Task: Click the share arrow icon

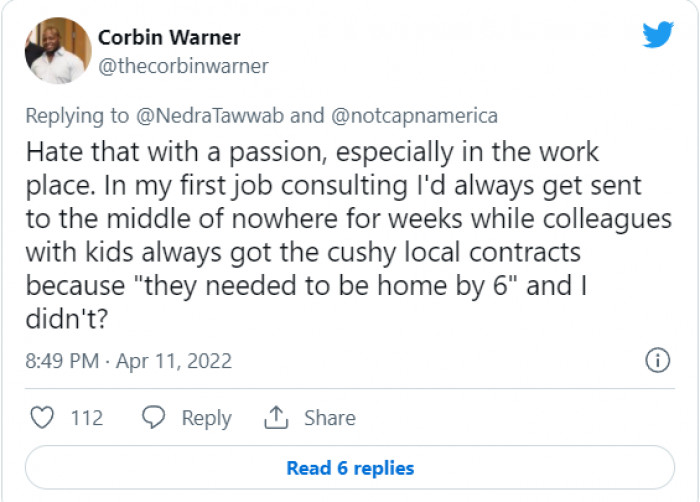Action: 275,417
